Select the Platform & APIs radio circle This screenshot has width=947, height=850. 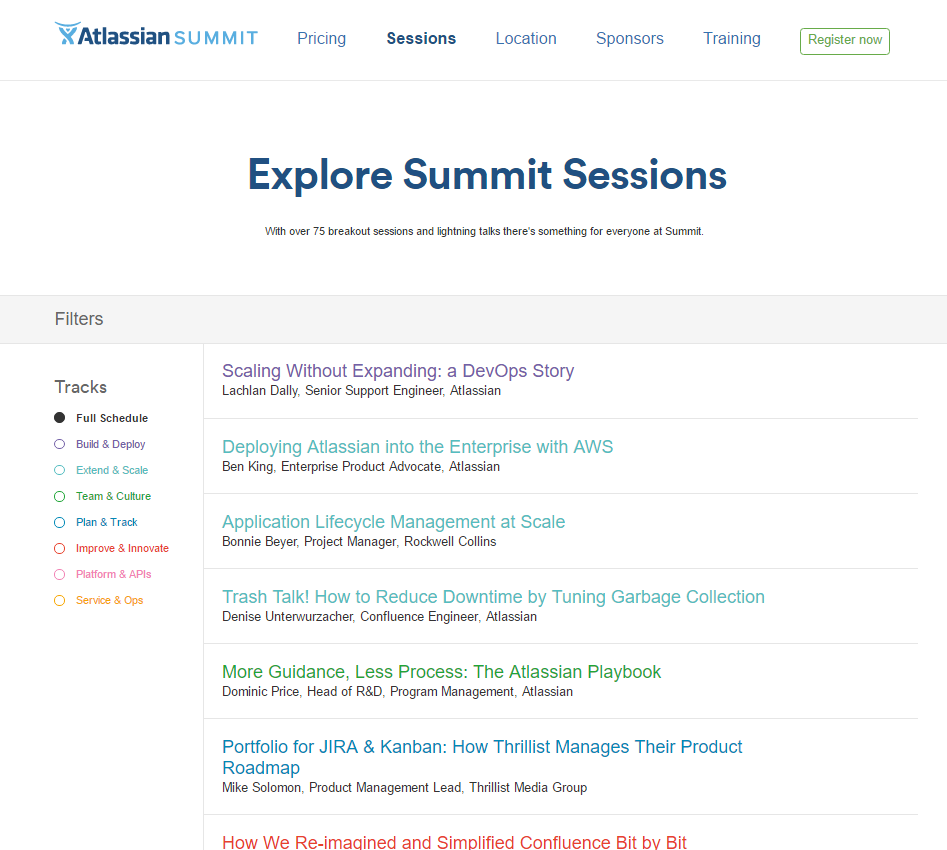[x=59, y=574]
